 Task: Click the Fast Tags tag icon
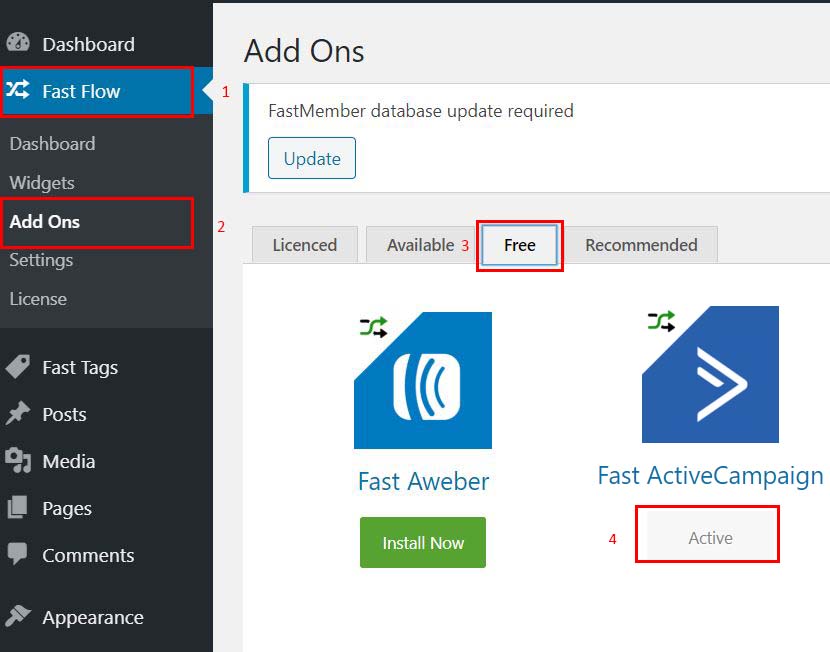pos(18,366)
